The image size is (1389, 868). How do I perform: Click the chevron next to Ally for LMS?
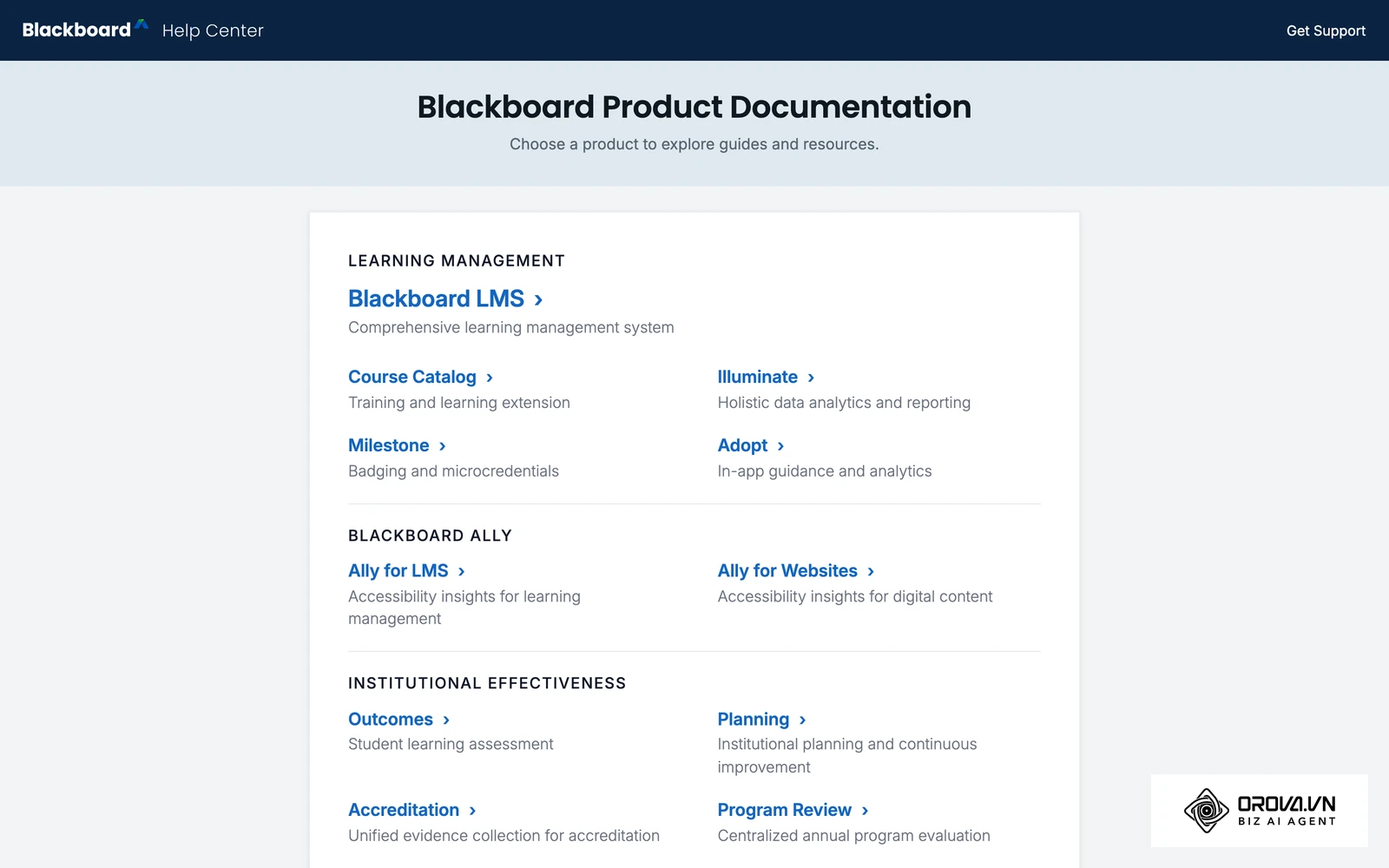[462, 571]
